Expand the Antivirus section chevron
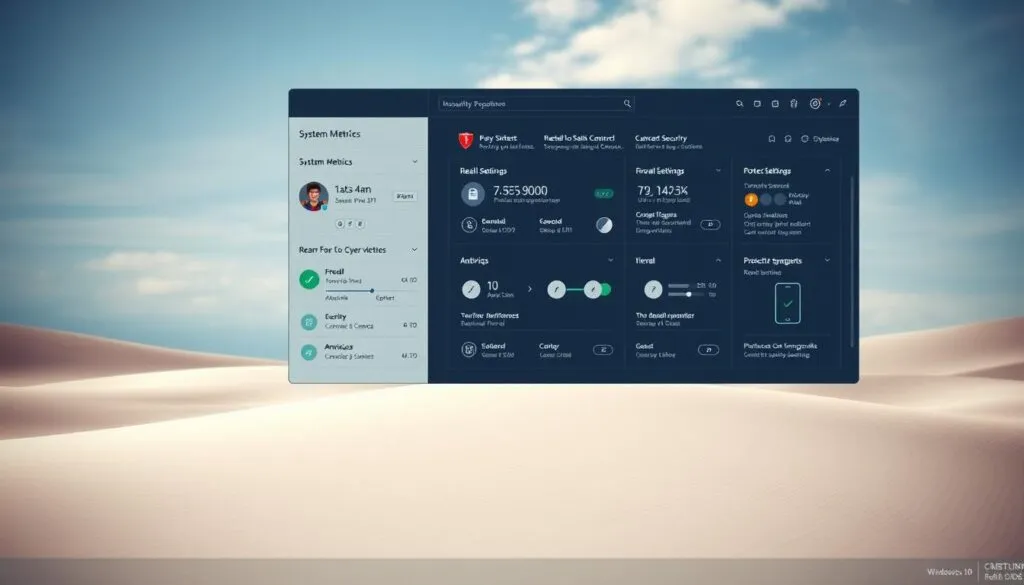This screenshot has width=1024, height=585. coord(611,260)
